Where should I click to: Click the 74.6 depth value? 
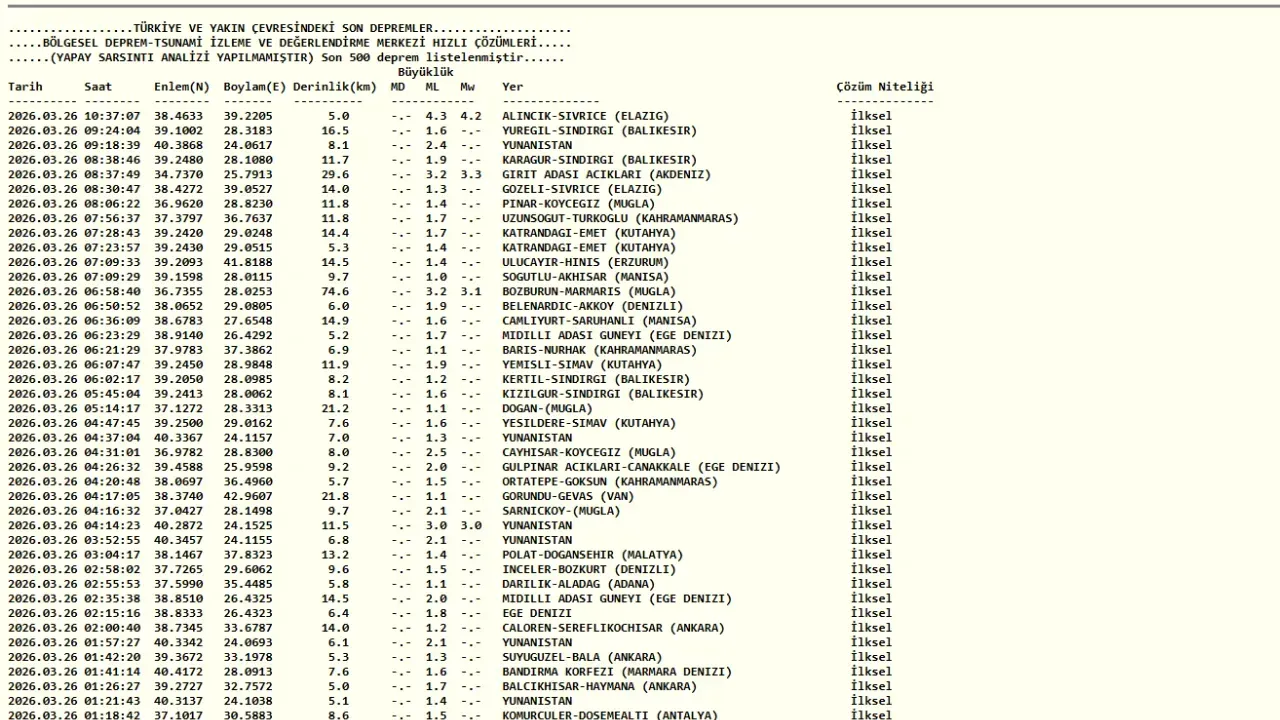[335, 292]
